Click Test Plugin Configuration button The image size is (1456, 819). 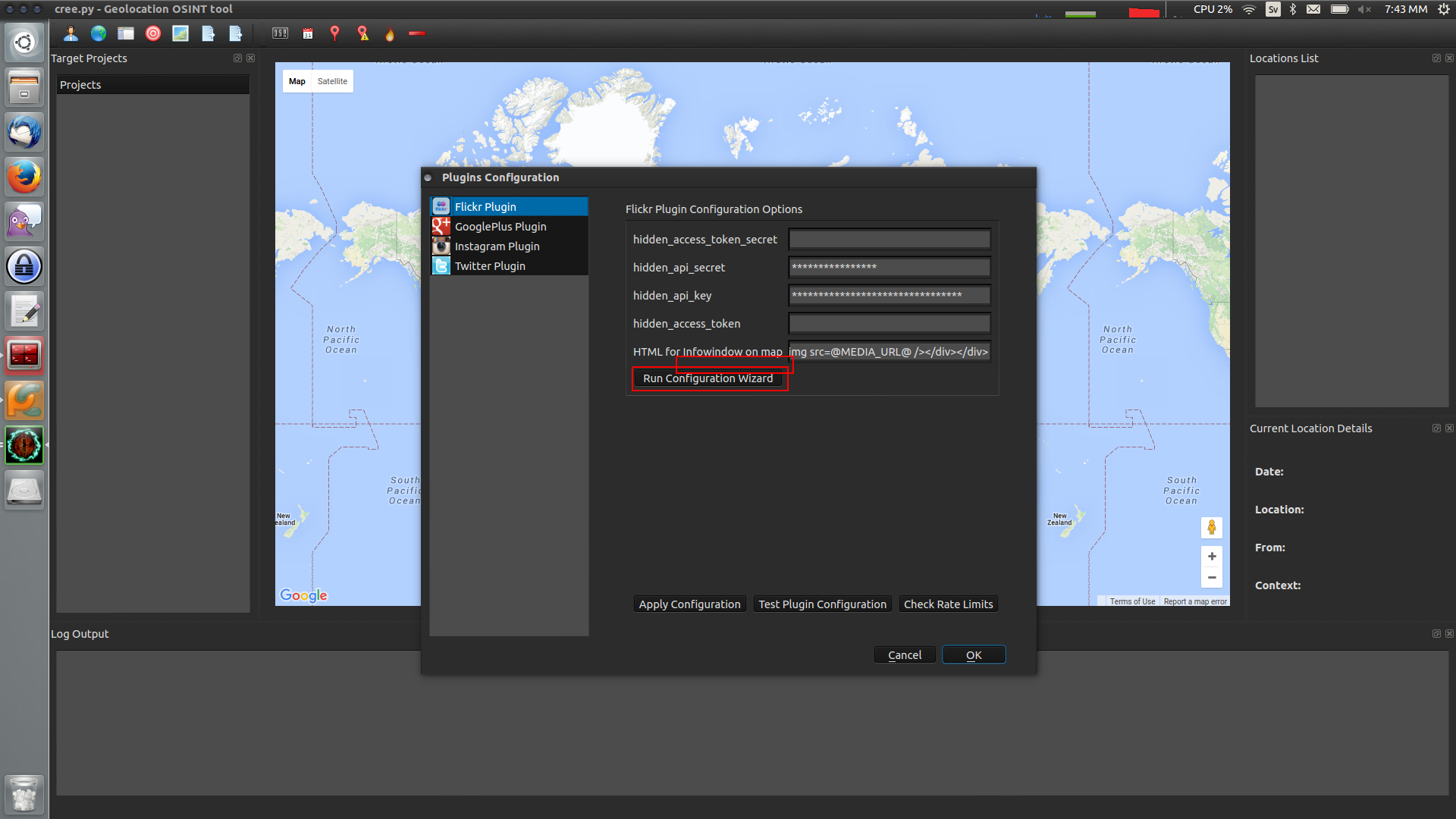[822, 604]
